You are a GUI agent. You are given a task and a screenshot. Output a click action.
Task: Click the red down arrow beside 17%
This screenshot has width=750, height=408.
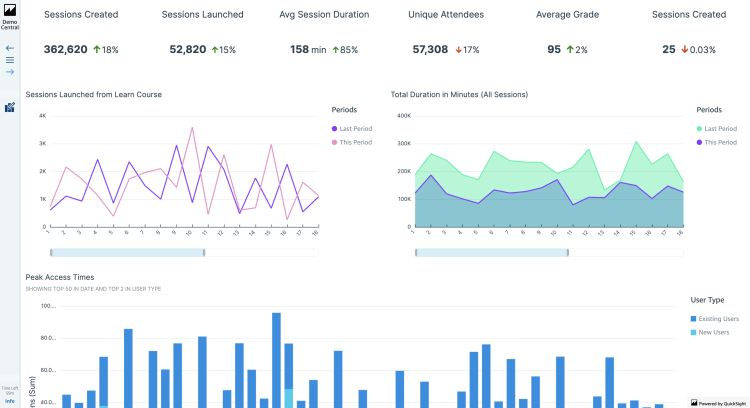tap(458, 49)
